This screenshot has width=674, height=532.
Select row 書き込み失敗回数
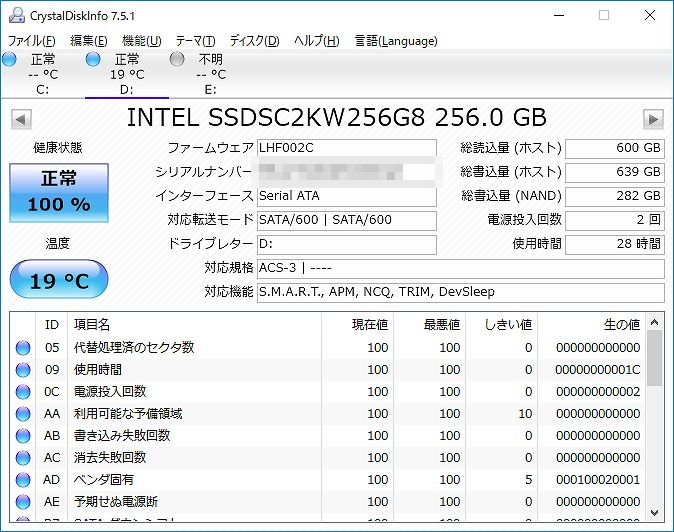(328, 435)
